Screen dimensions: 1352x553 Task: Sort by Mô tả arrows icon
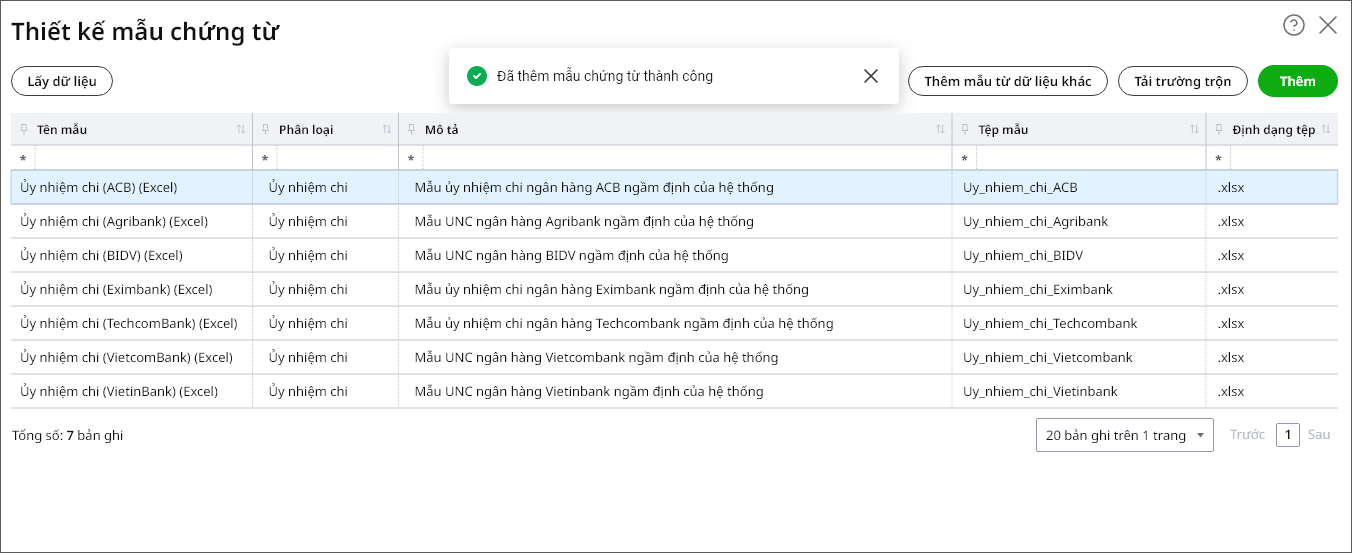click(940, 130)
